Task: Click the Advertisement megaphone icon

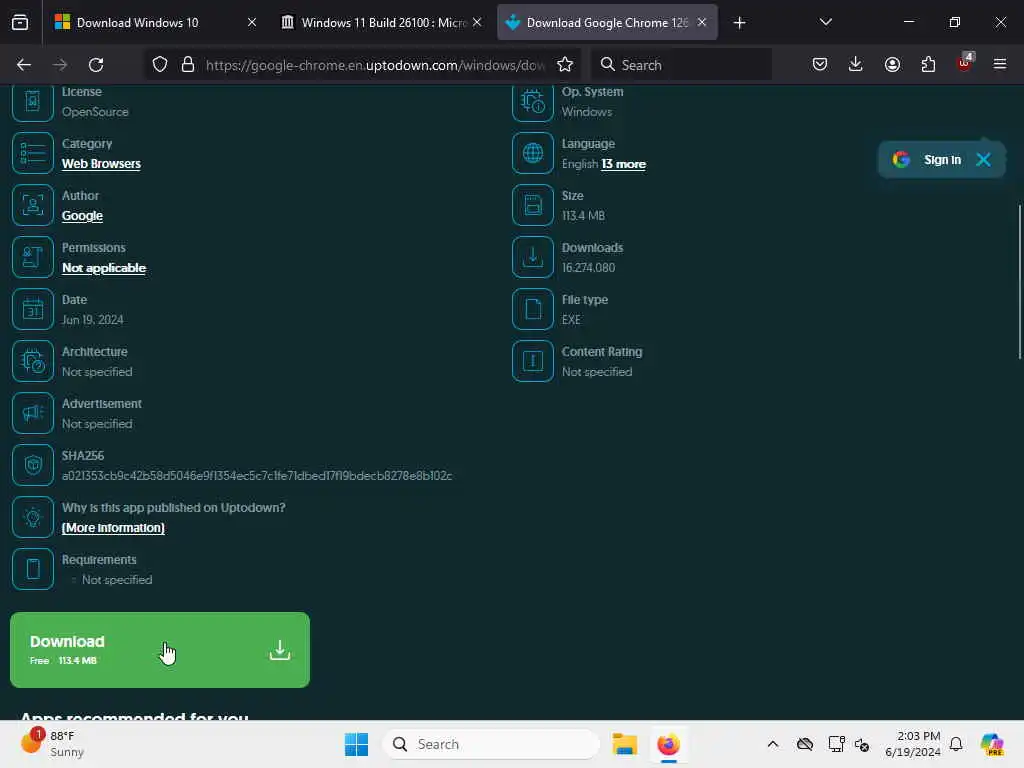Action: click(33, 413)
